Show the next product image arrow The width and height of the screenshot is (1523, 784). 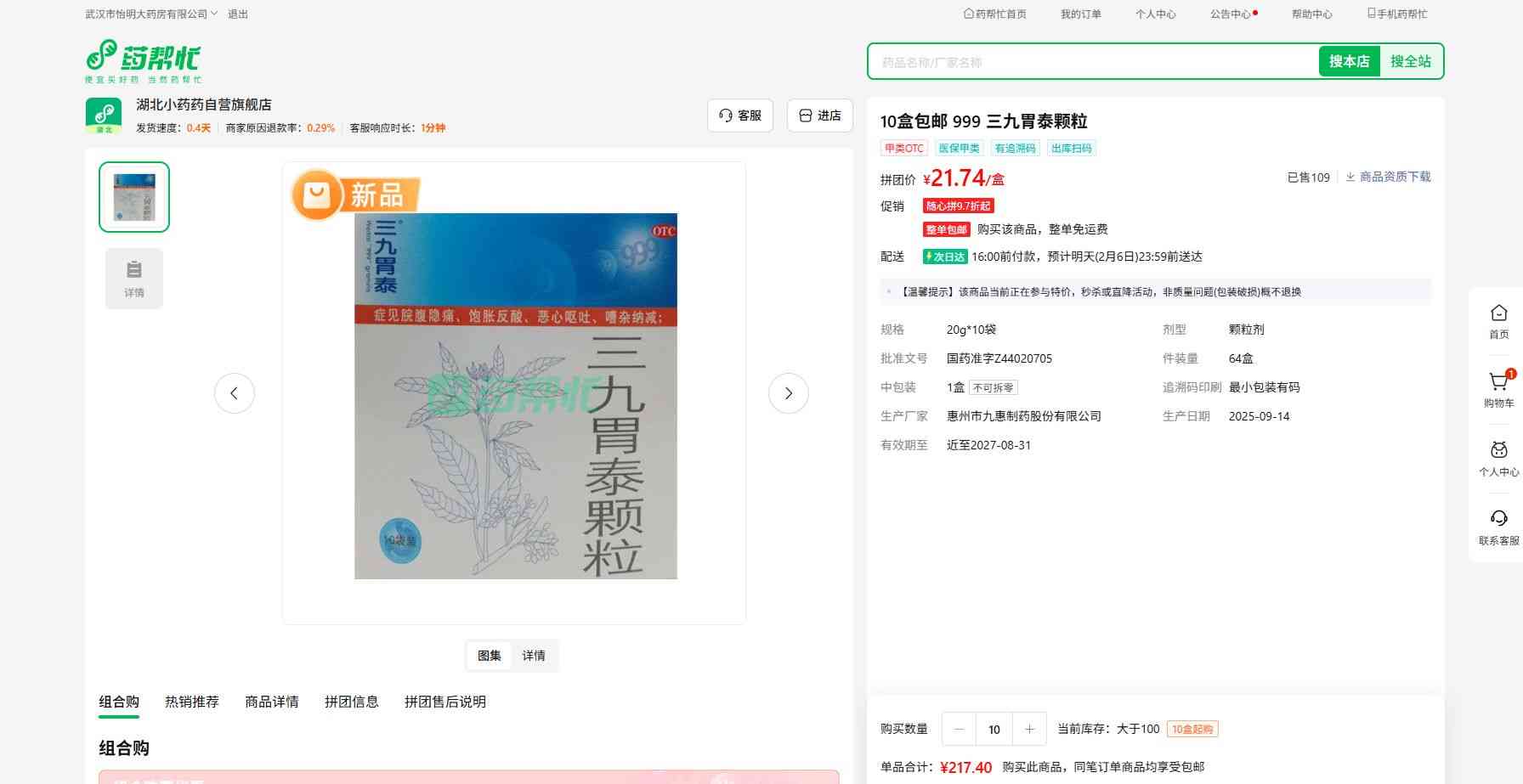(788, 393)
